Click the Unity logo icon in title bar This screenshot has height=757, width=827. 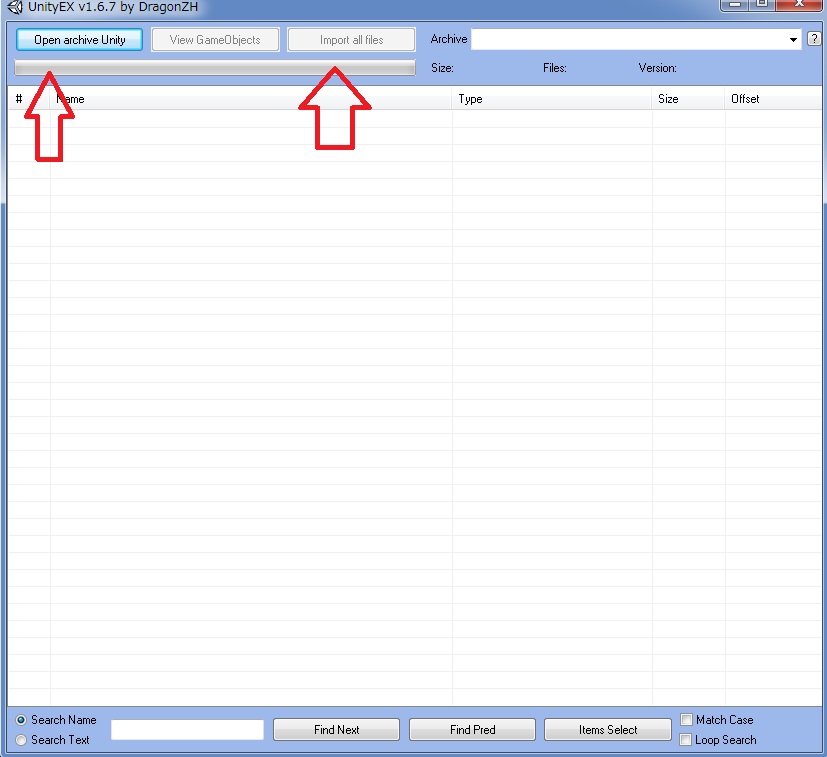[x=15, y=7]
